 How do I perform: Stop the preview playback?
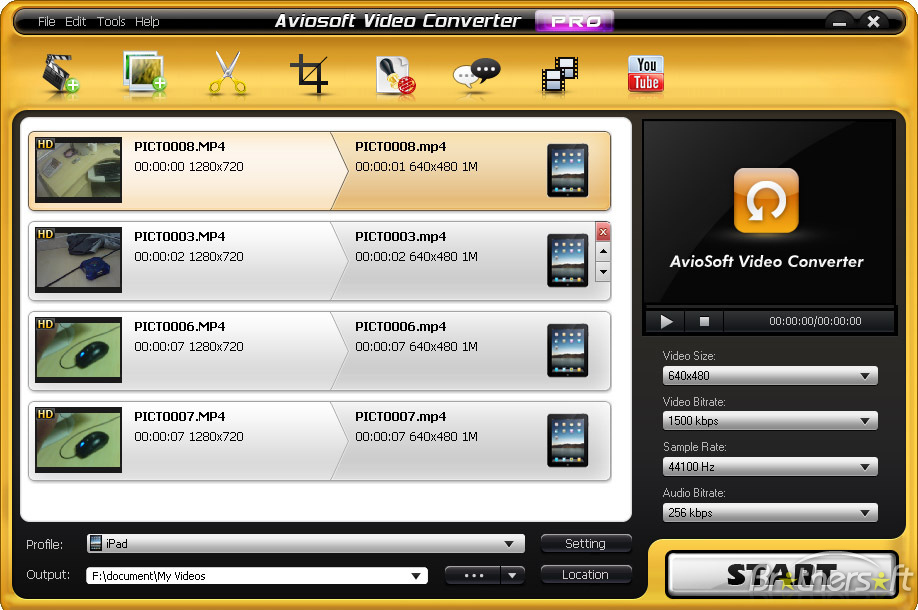click(704, 321)
